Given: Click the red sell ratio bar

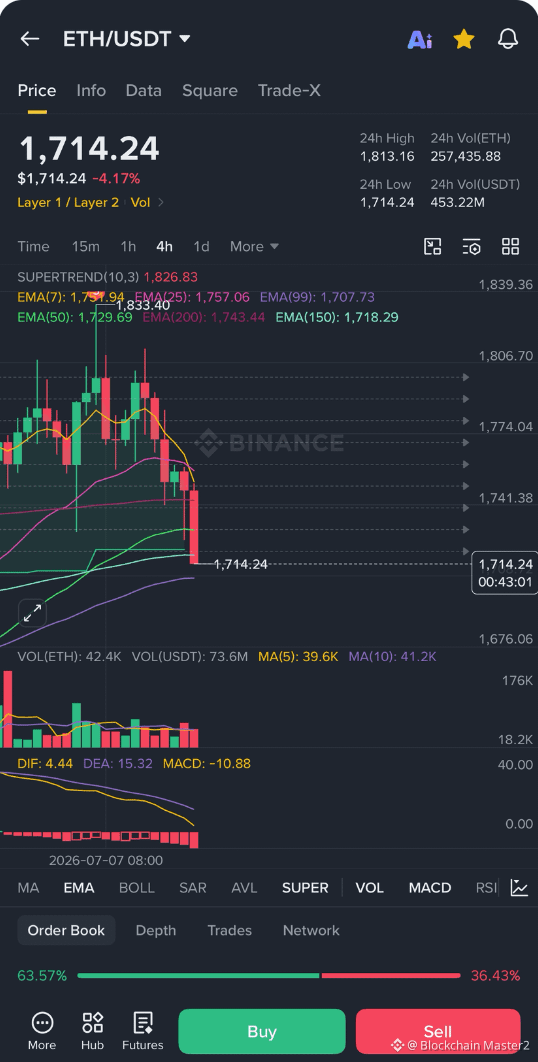Looking at the screenshot, I should point(391,975).
